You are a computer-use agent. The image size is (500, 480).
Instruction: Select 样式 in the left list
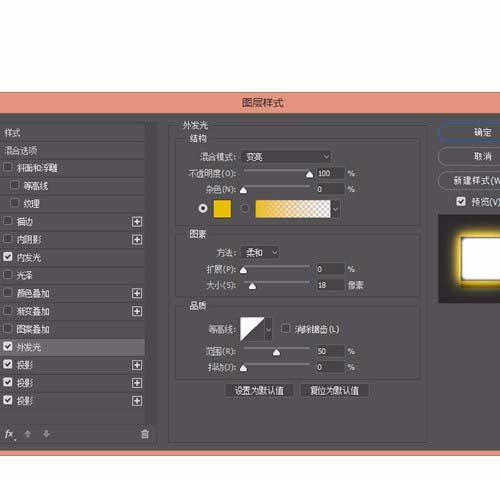pyautogui.click(x=72, y=133)
